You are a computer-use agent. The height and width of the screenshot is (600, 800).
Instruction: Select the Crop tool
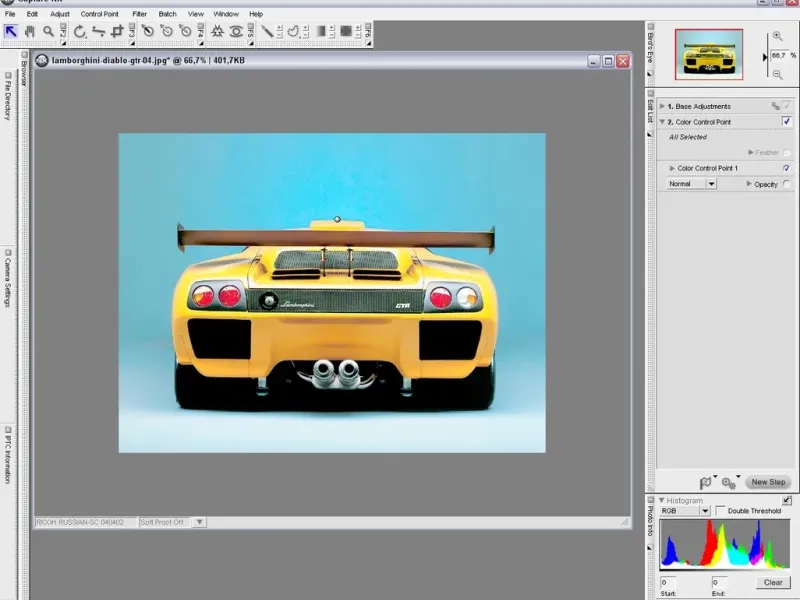pyautogui.click(x=118, y=31)
